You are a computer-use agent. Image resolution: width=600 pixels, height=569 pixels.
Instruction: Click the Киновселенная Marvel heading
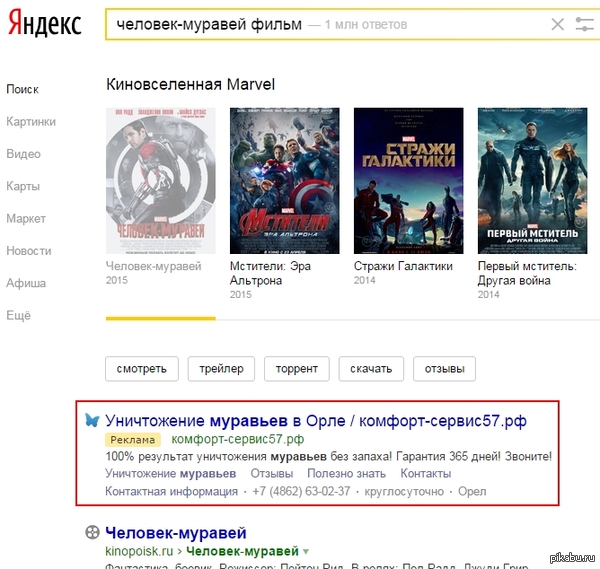(191, 85)
